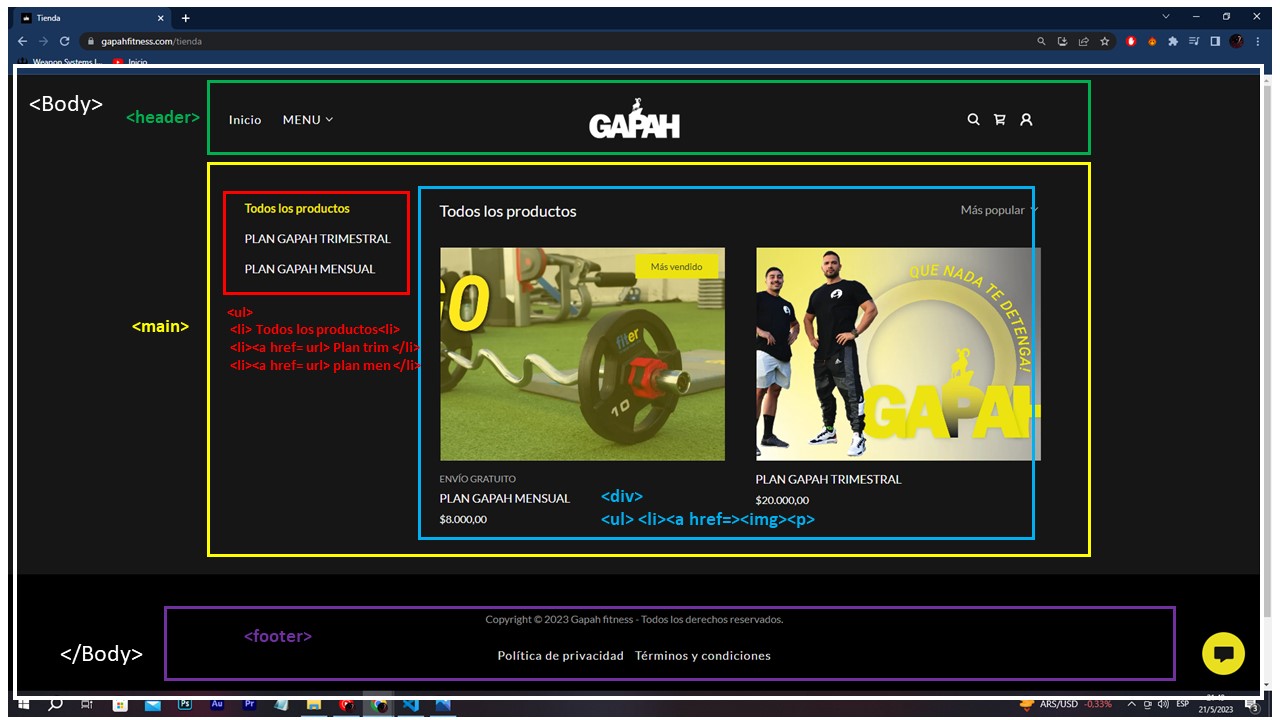
Task: Bookmark page with the star icon
Action: pyautogui.click(x=1105, y=41)
